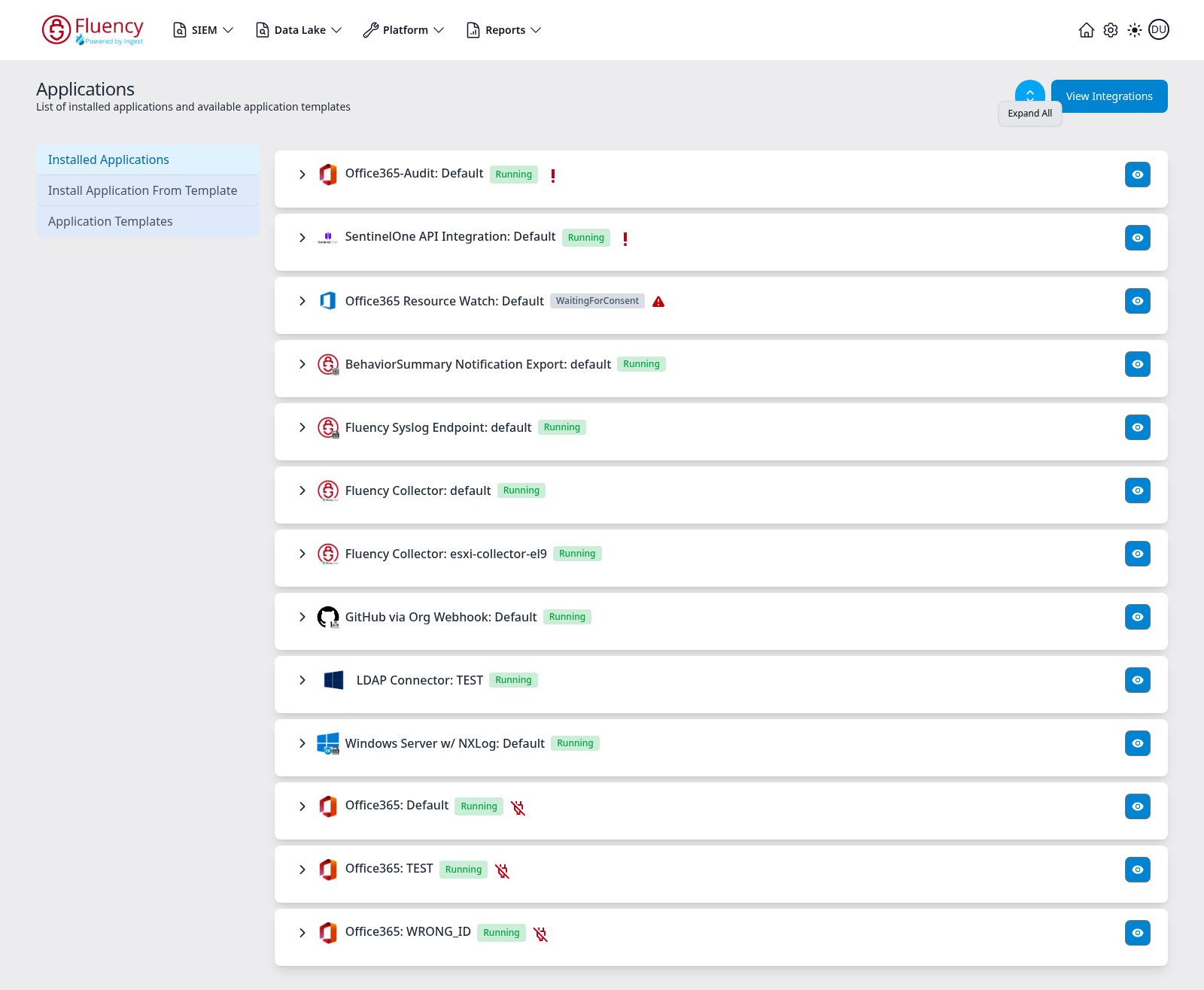
Task: View LDAP Connector: TEST eye button
Action: point(1138,680)
